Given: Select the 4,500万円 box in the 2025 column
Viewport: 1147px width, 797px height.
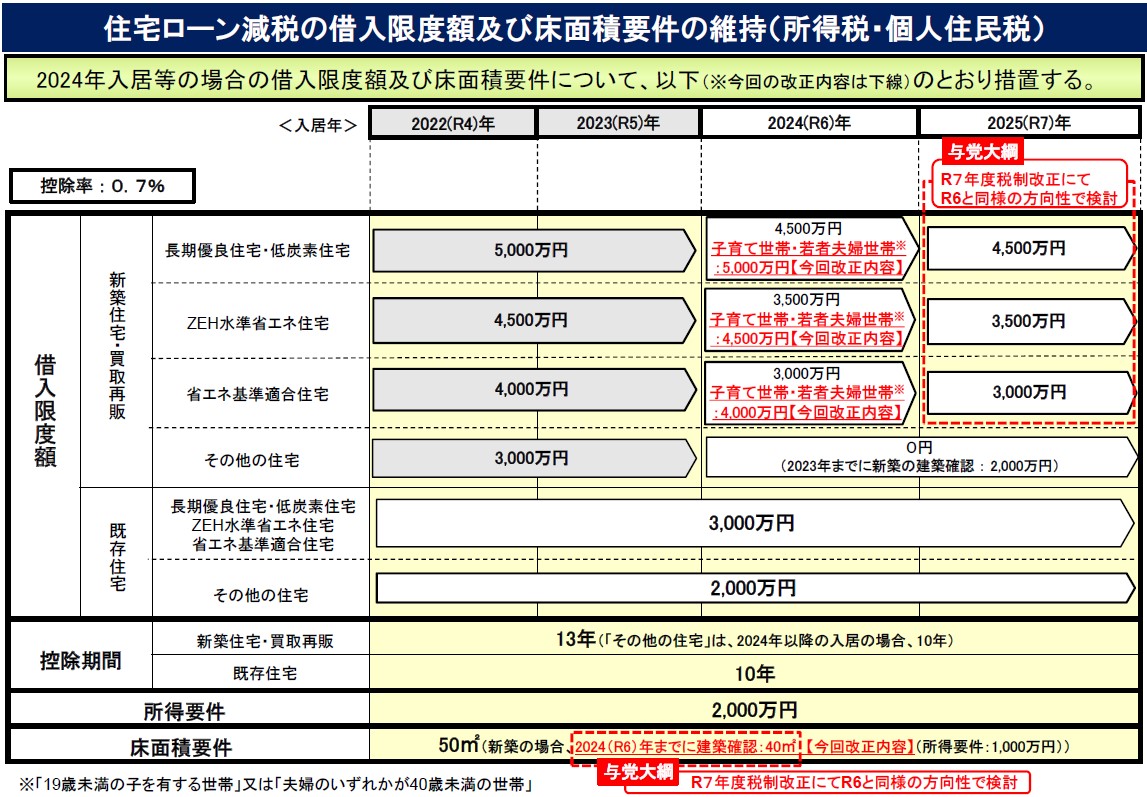Looking at the screenshot, I should tap(1030, 249).
